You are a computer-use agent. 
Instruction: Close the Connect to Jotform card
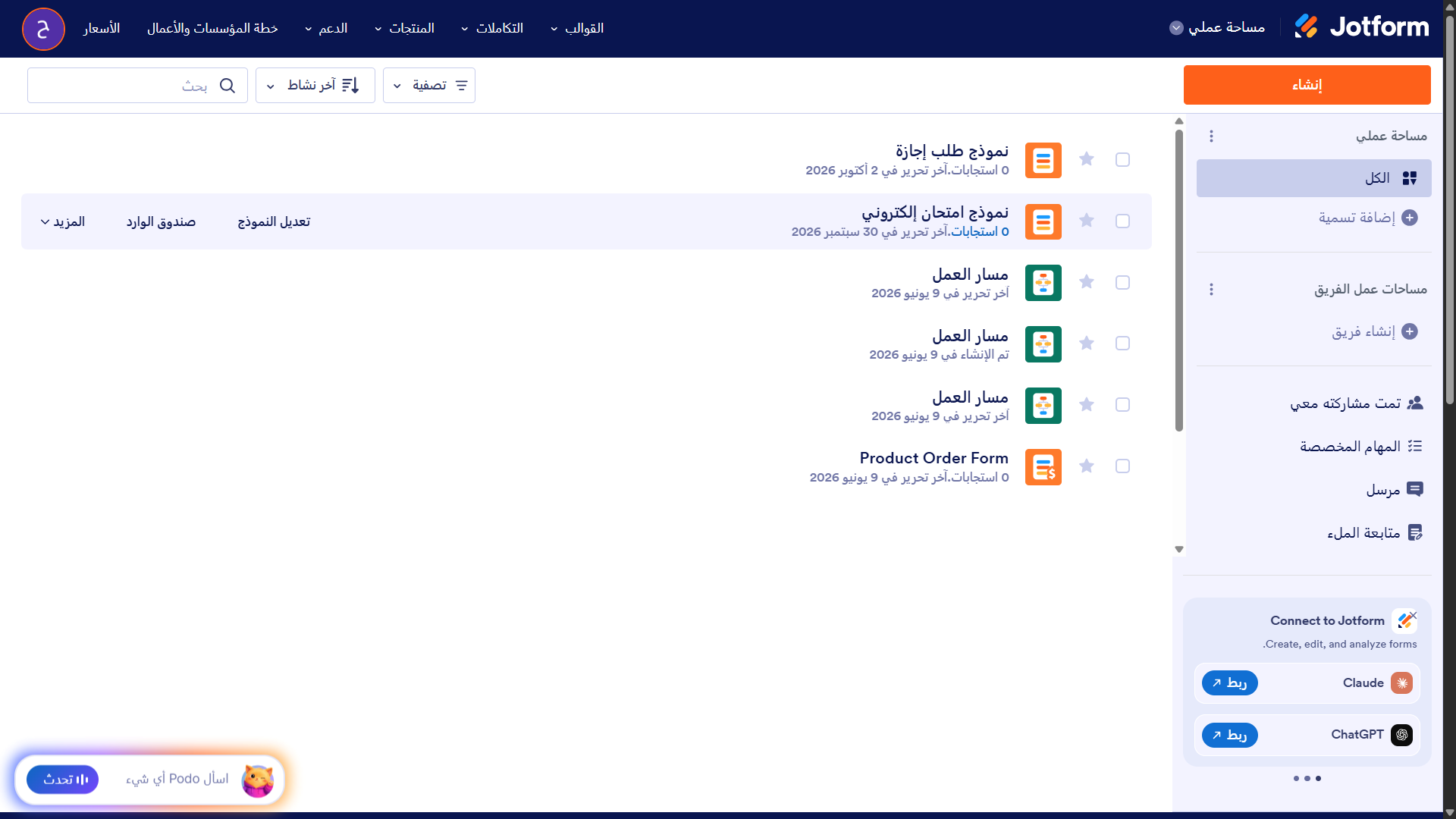1413,615
